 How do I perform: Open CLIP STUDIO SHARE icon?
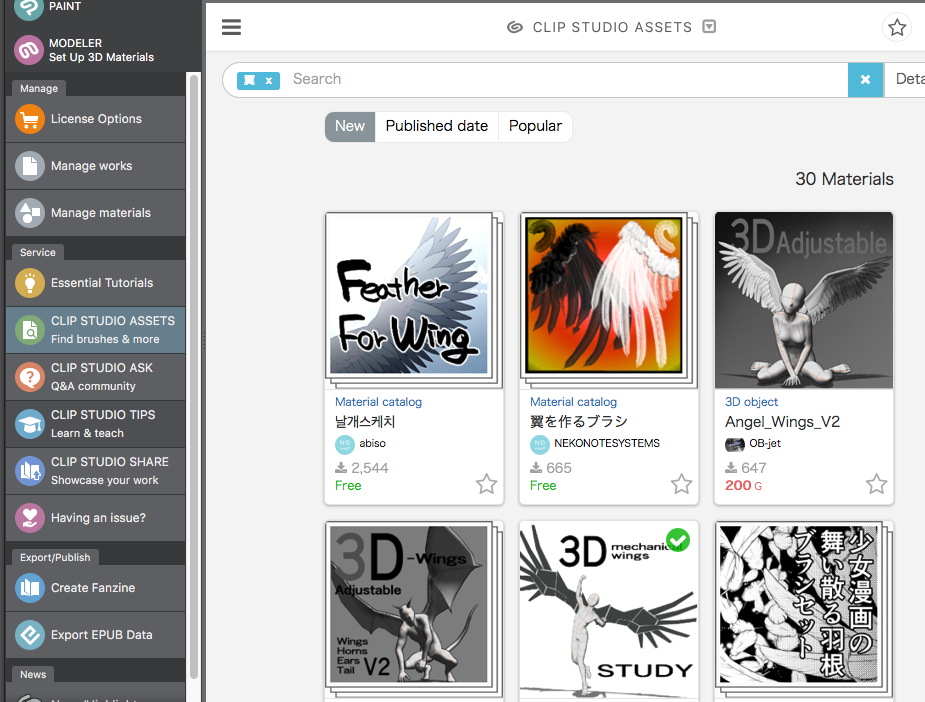coord(29,471)
